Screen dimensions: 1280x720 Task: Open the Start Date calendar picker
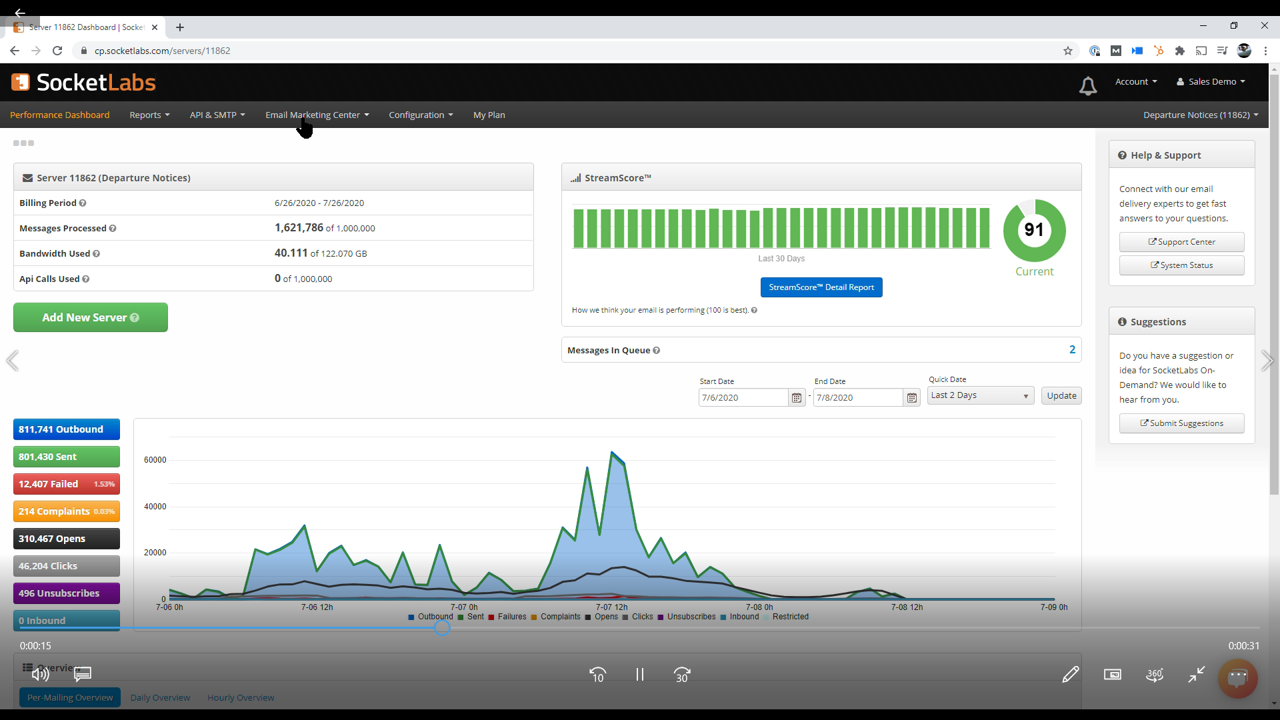click(796, 397)
